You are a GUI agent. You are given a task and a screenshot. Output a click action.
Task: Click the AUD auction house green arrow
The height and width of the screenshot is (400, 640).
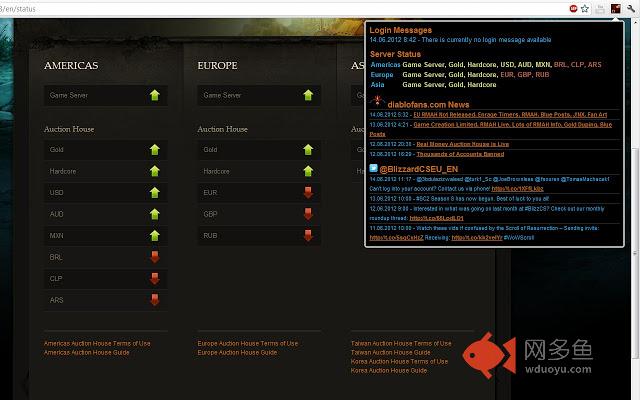pos(155,214)
